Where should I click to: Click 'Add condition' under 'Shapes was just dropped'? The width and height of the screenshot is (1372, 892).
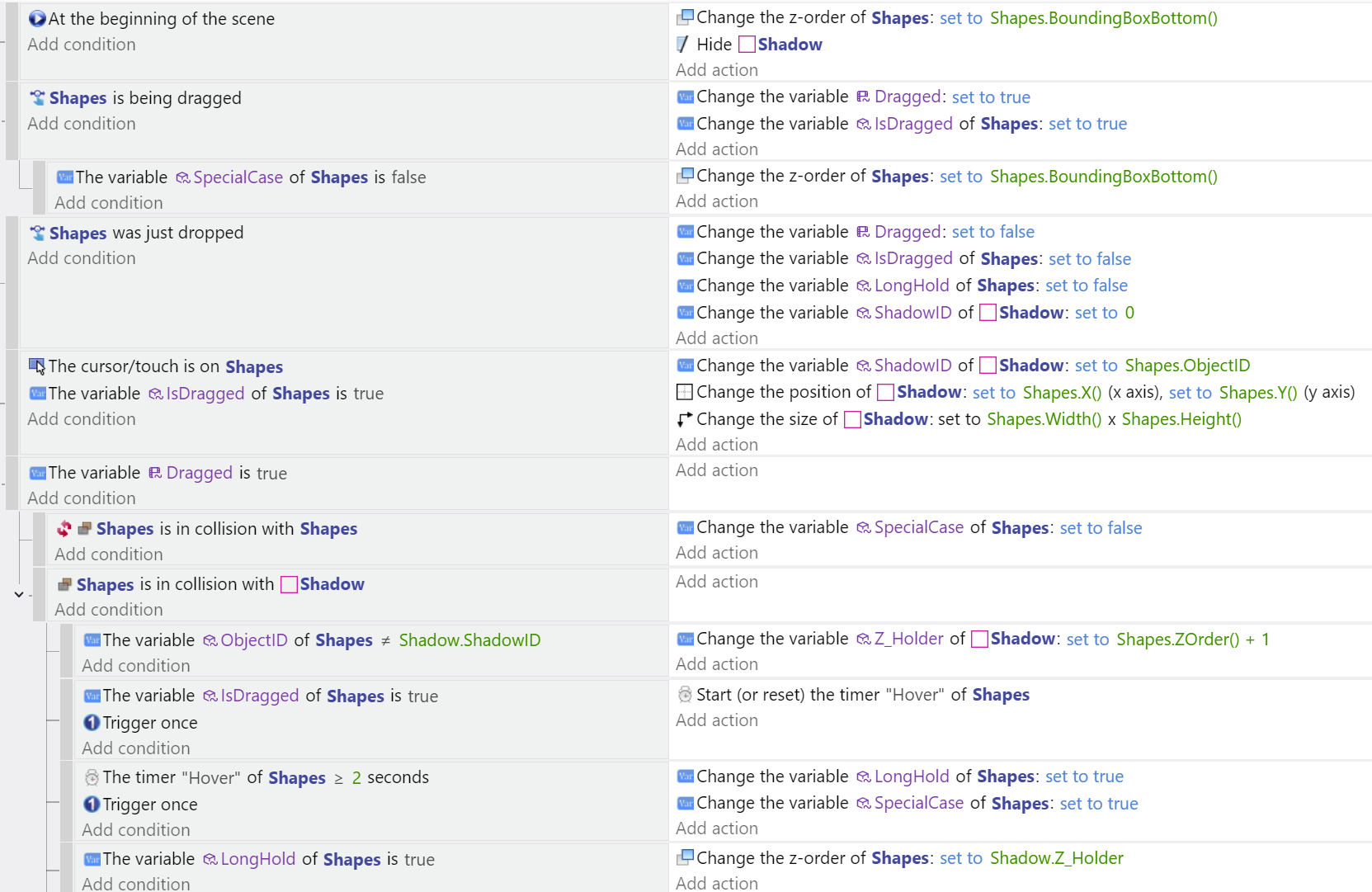click(82, 258)
